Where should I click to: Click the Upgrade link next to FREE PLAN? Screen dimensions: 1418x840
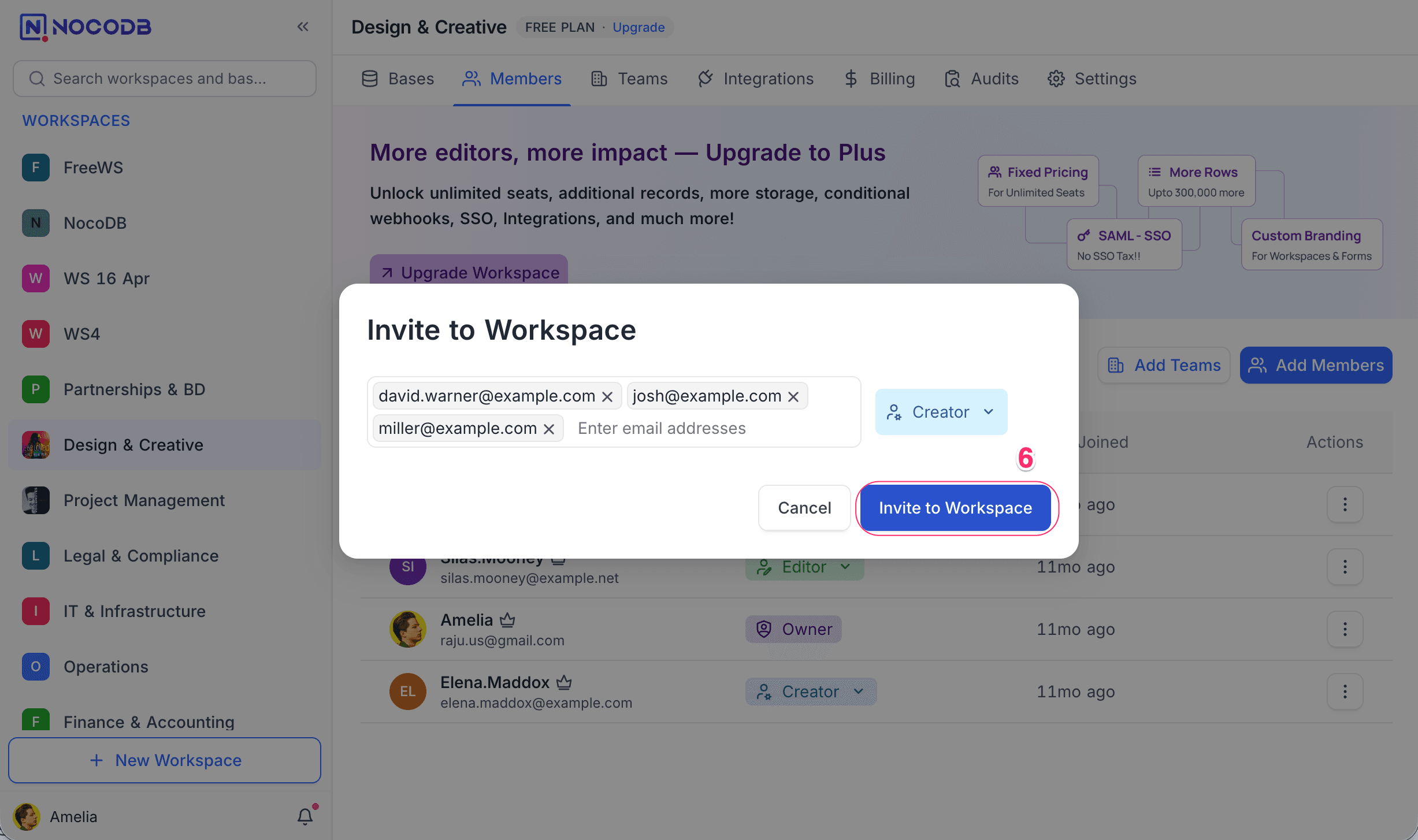coord(639,27)
